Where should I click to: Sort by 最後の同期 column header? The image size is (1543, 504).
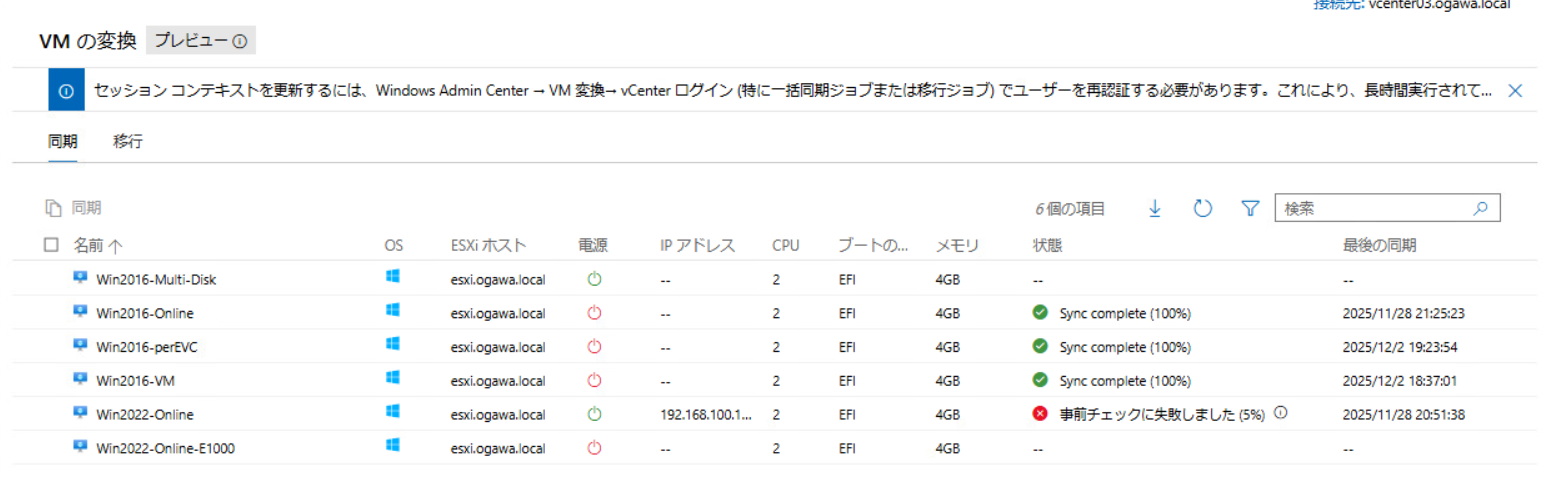1380,245
